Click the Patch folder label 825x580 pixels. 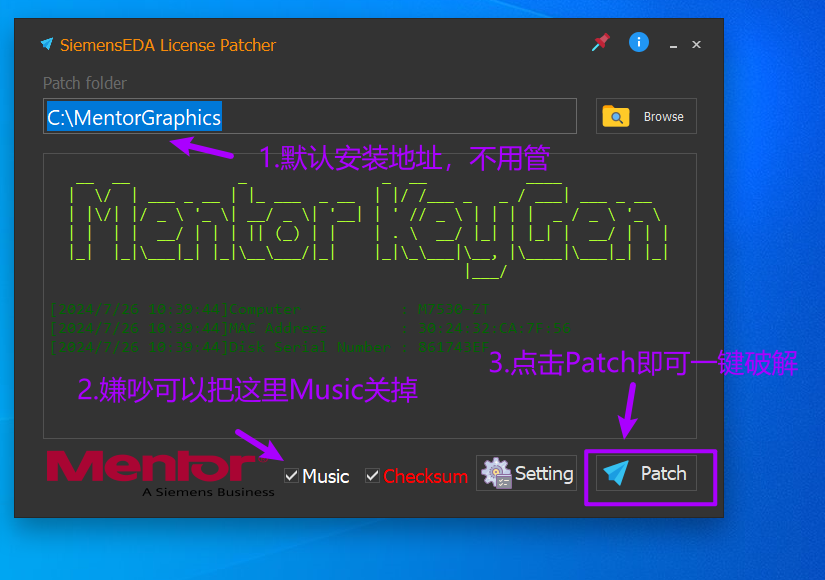tap(85, 83)
